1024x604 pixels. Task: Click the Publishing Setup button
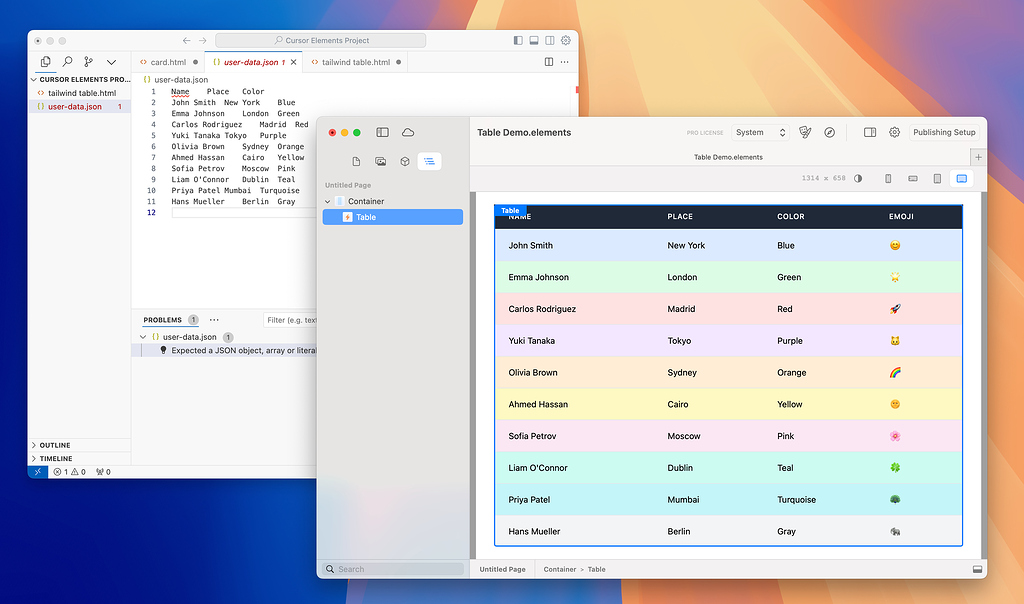(944, 131)
